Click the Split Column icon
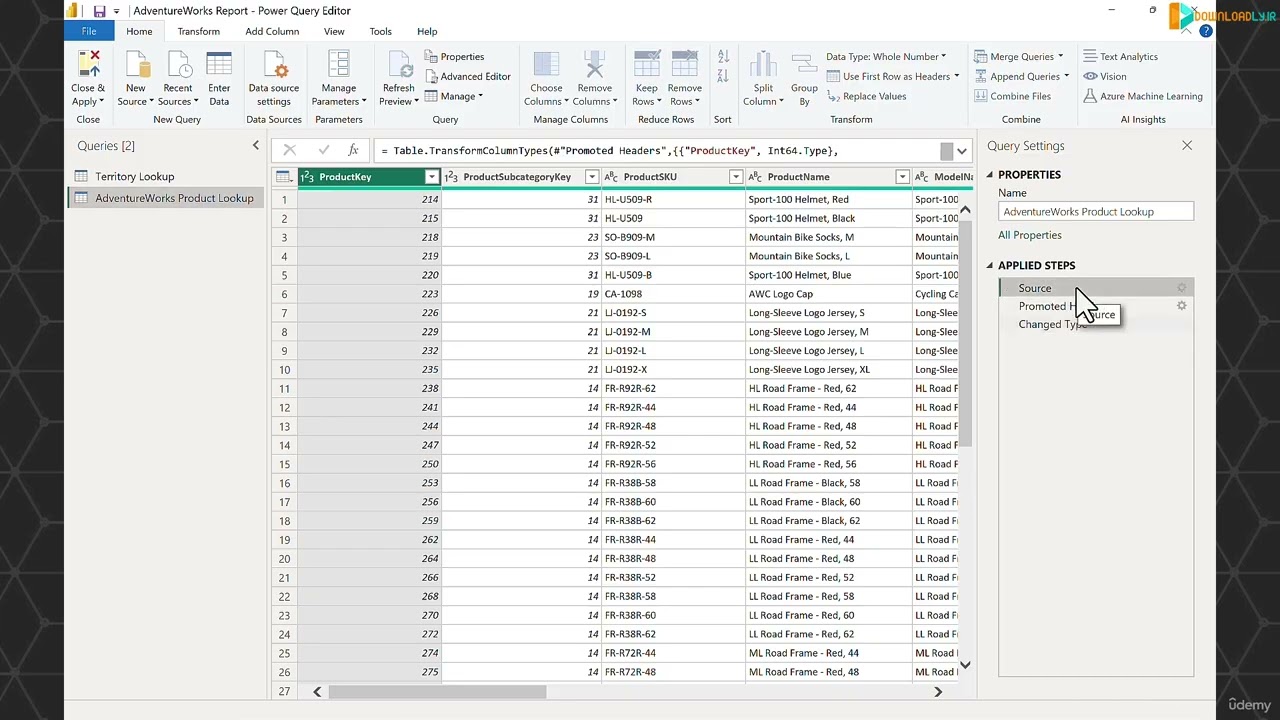1280x720 pixels. pos(763,65)
